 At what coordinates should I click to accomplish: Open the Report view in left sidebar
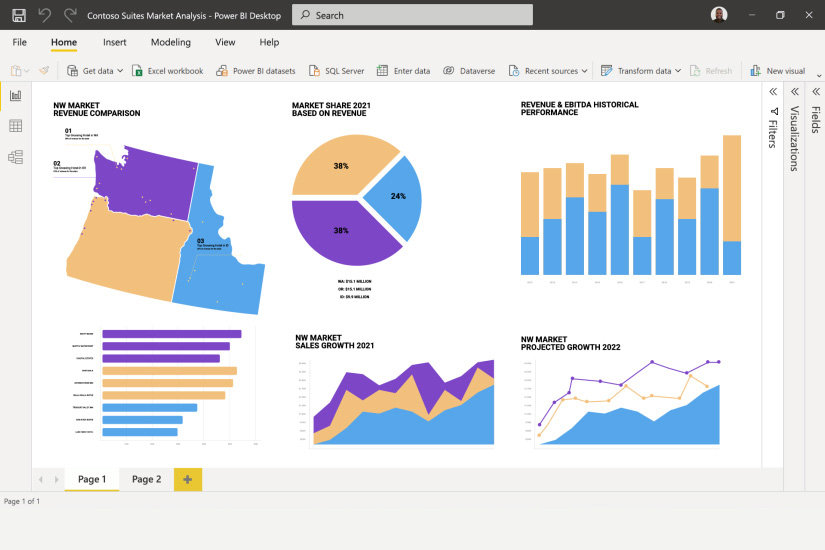[15, 96]
